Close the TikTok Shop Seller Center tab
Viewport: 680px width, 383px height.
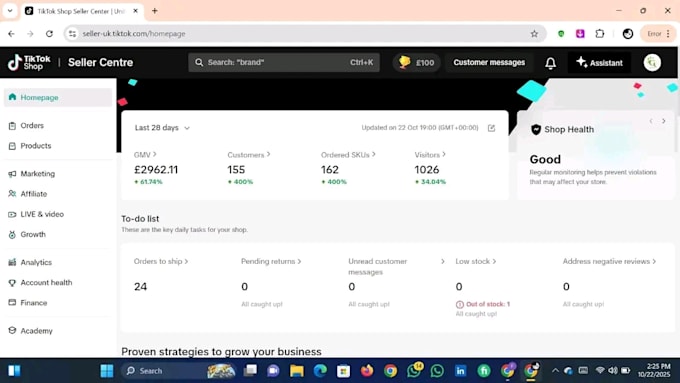(135, 11)
